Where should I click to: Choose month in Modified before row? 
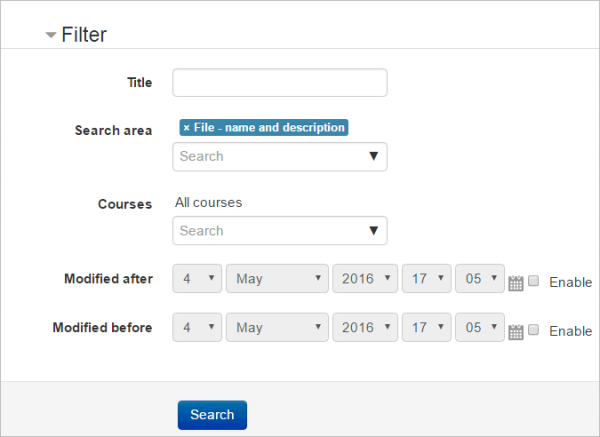click(x=277, y=328)
